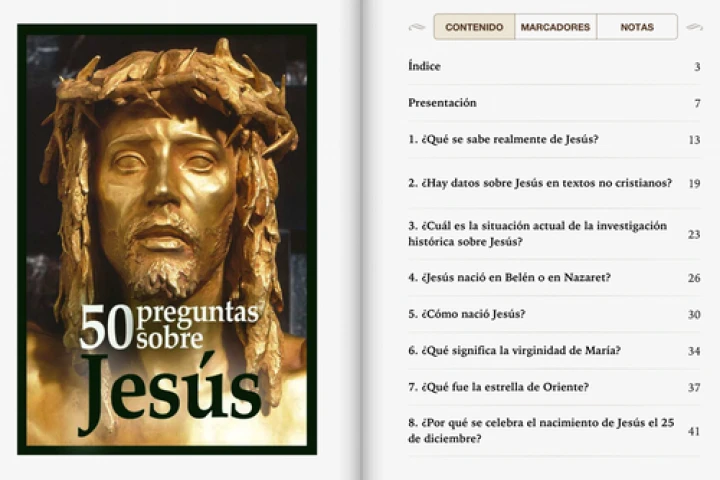Open chapter 4 ¿Jesús nació en Belén o Nazaret?
This screenshot has height=480, width=720.
pyautogui.click(x=510, y=277)
